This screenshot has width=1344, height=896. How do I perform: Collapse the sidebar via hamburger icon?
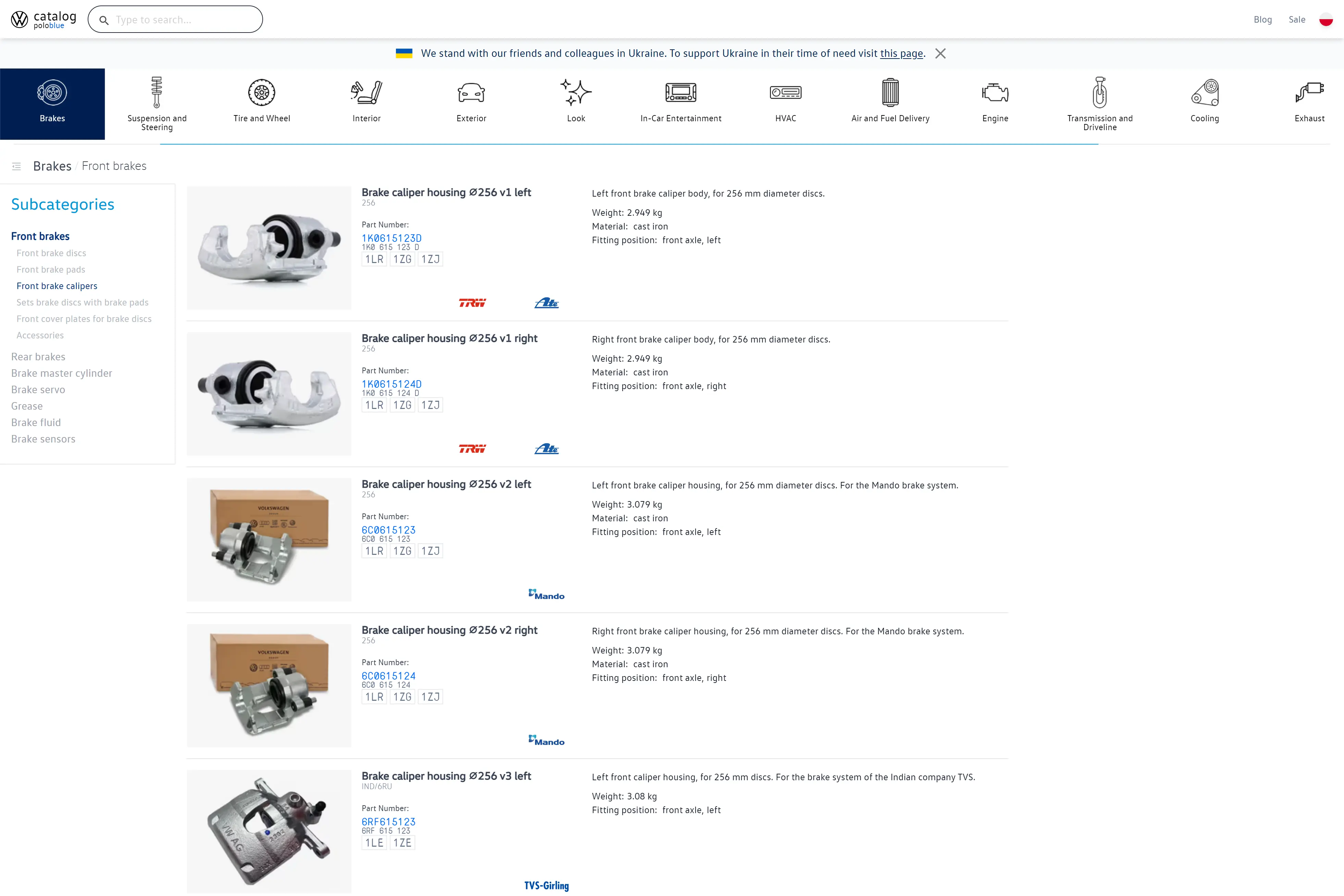click(x=16, y=166)
